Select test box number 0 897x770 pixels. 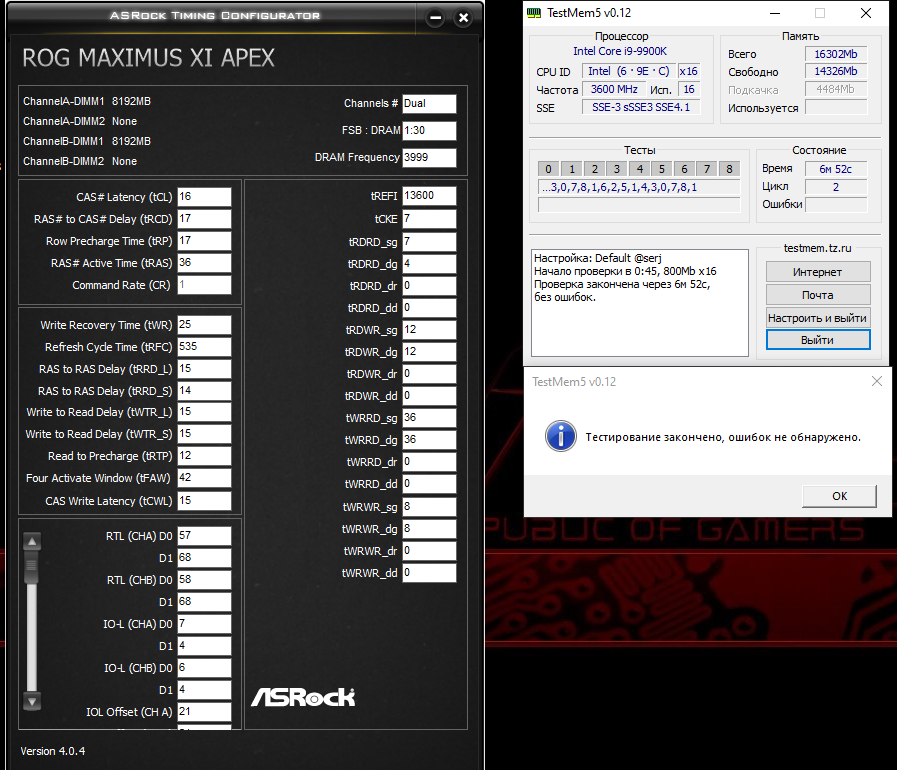[x=548, y=169]
